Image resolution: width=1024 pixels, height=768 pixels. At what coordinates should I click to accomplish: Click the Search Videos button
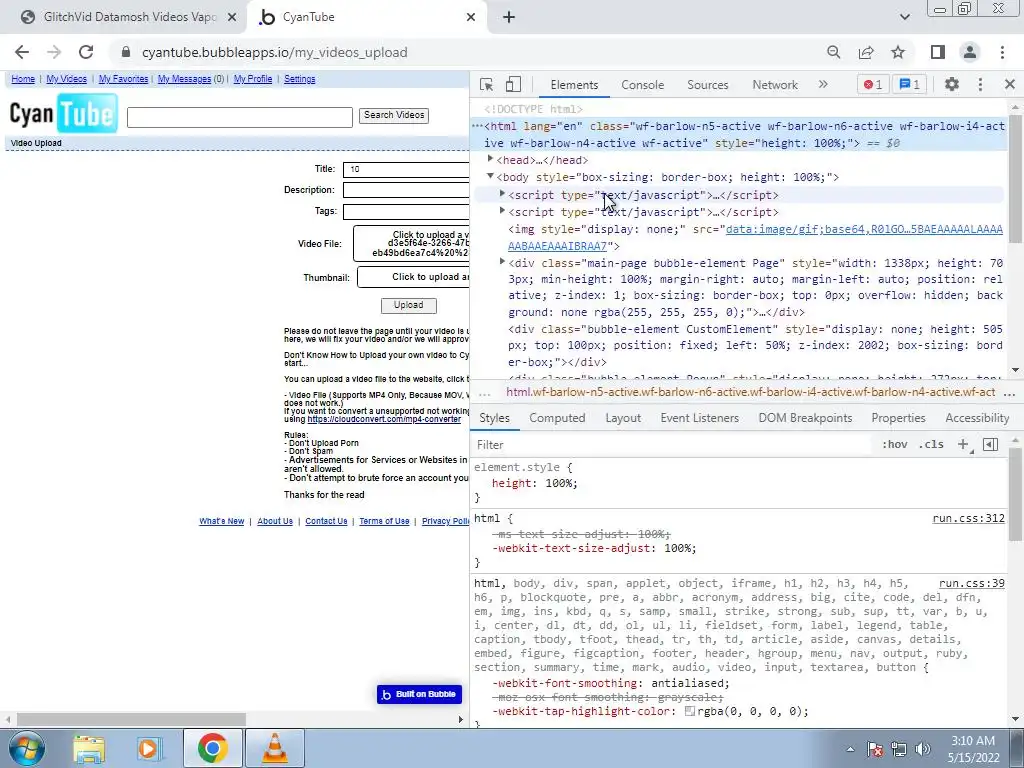pos(394,116)
